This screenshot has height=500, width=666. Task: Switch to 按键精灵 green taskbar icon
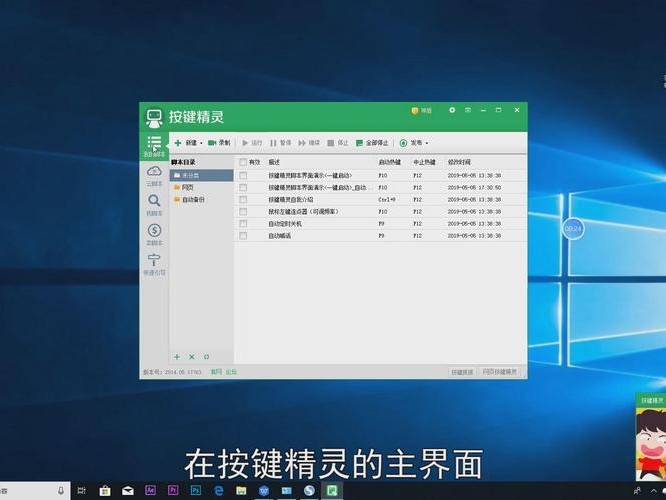coord(332,491)
